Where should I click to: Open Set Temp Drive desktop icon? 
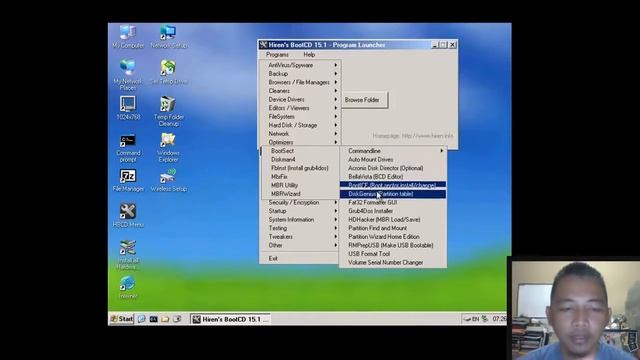[169, 72]
